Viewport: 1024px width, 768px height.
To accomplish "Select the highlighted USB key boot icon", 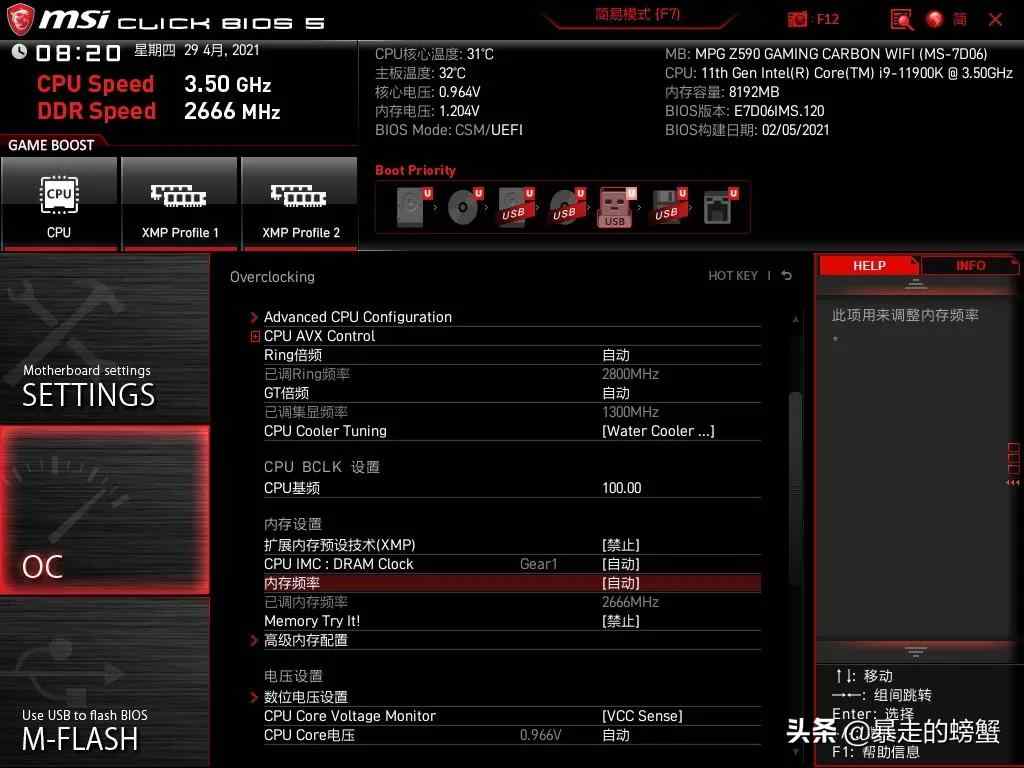I will click(x=616, y=207).
